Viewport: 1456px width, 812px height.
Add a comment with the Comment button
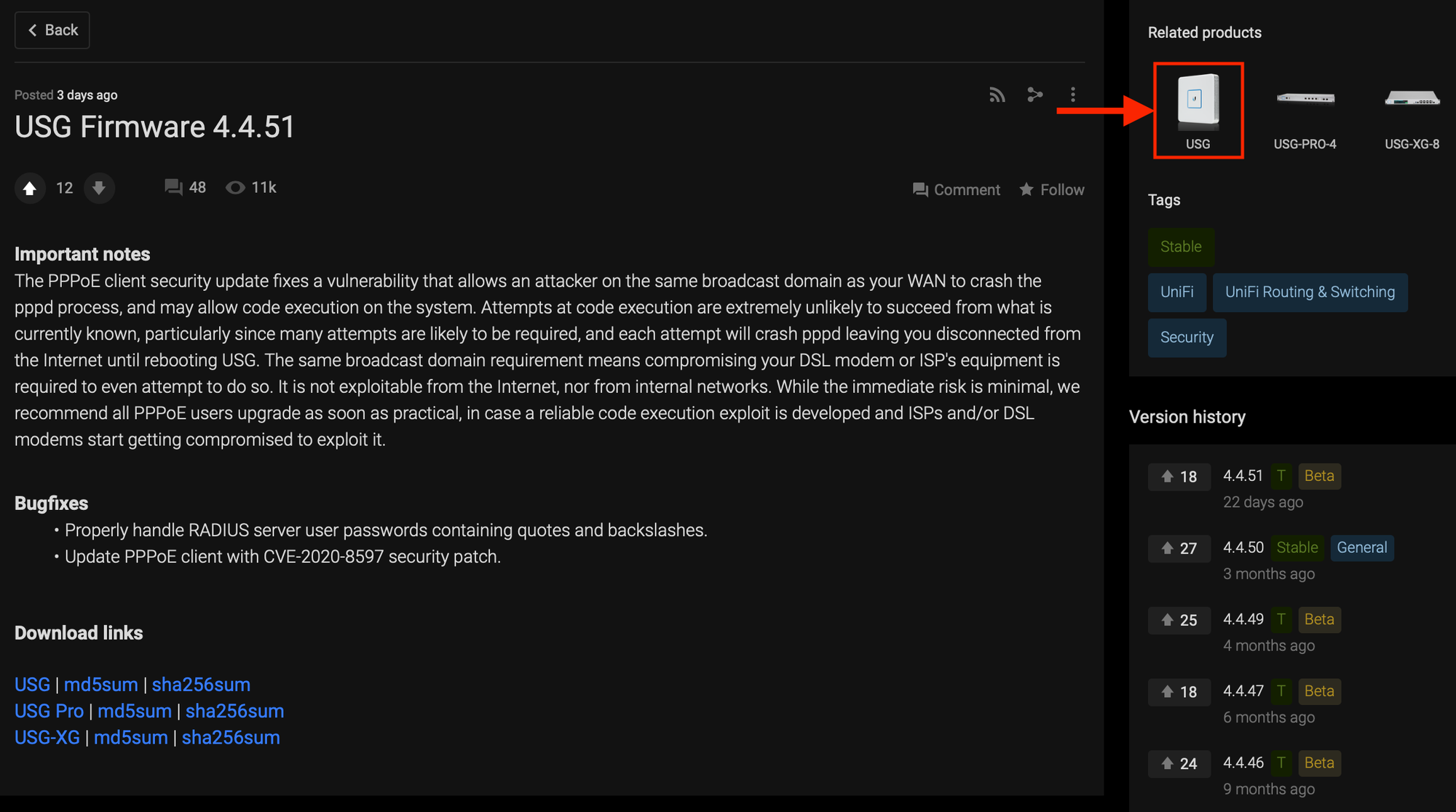click(x=956, y=190)
